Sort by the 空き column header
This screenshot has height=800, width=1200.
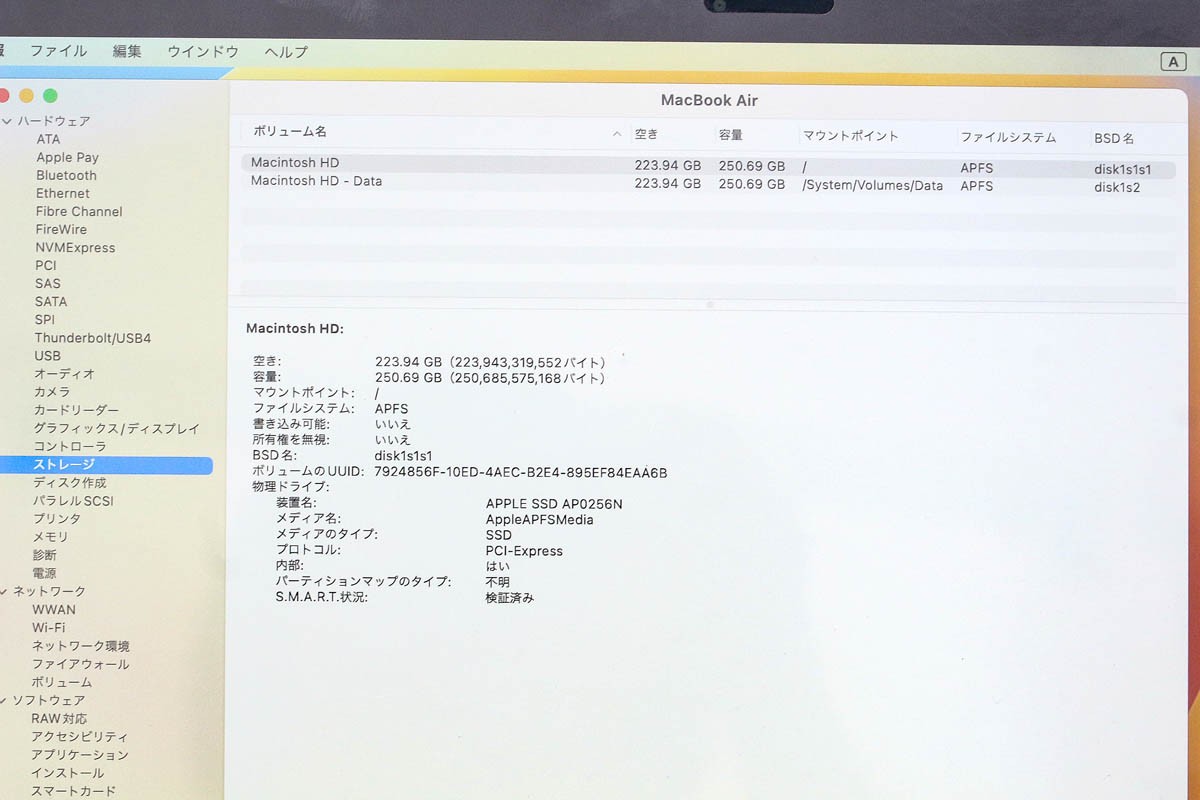pos(646,134)
